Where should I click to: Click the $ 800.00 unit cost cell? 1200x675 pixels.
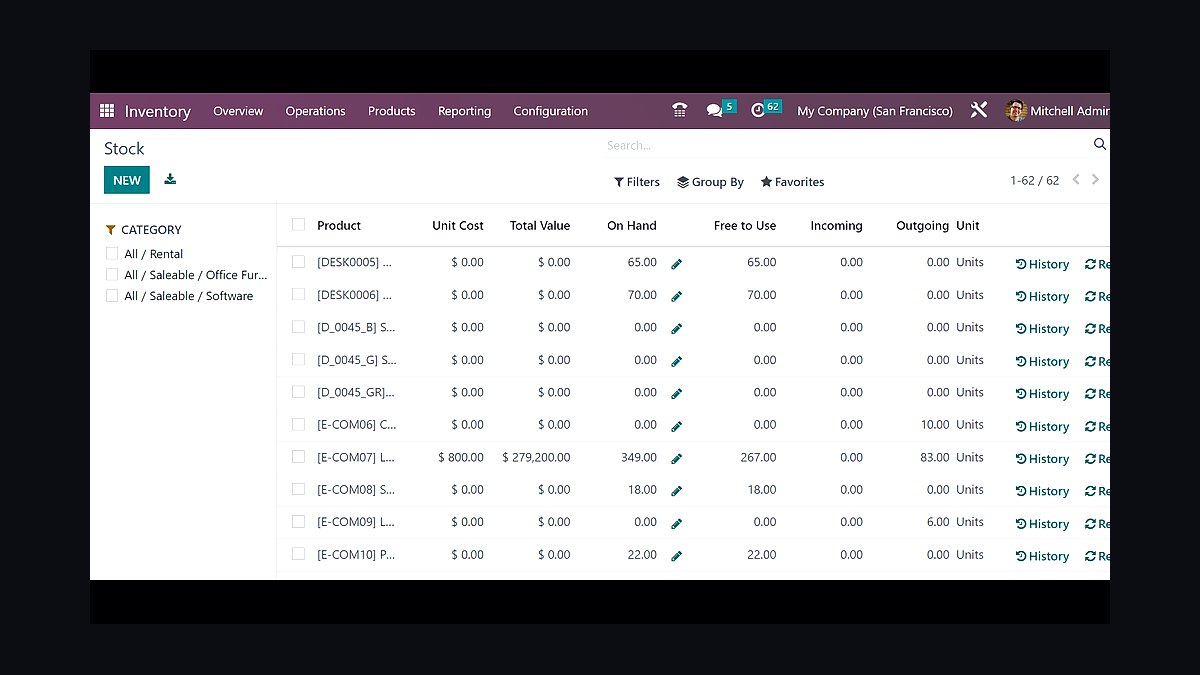click(461, 457)
